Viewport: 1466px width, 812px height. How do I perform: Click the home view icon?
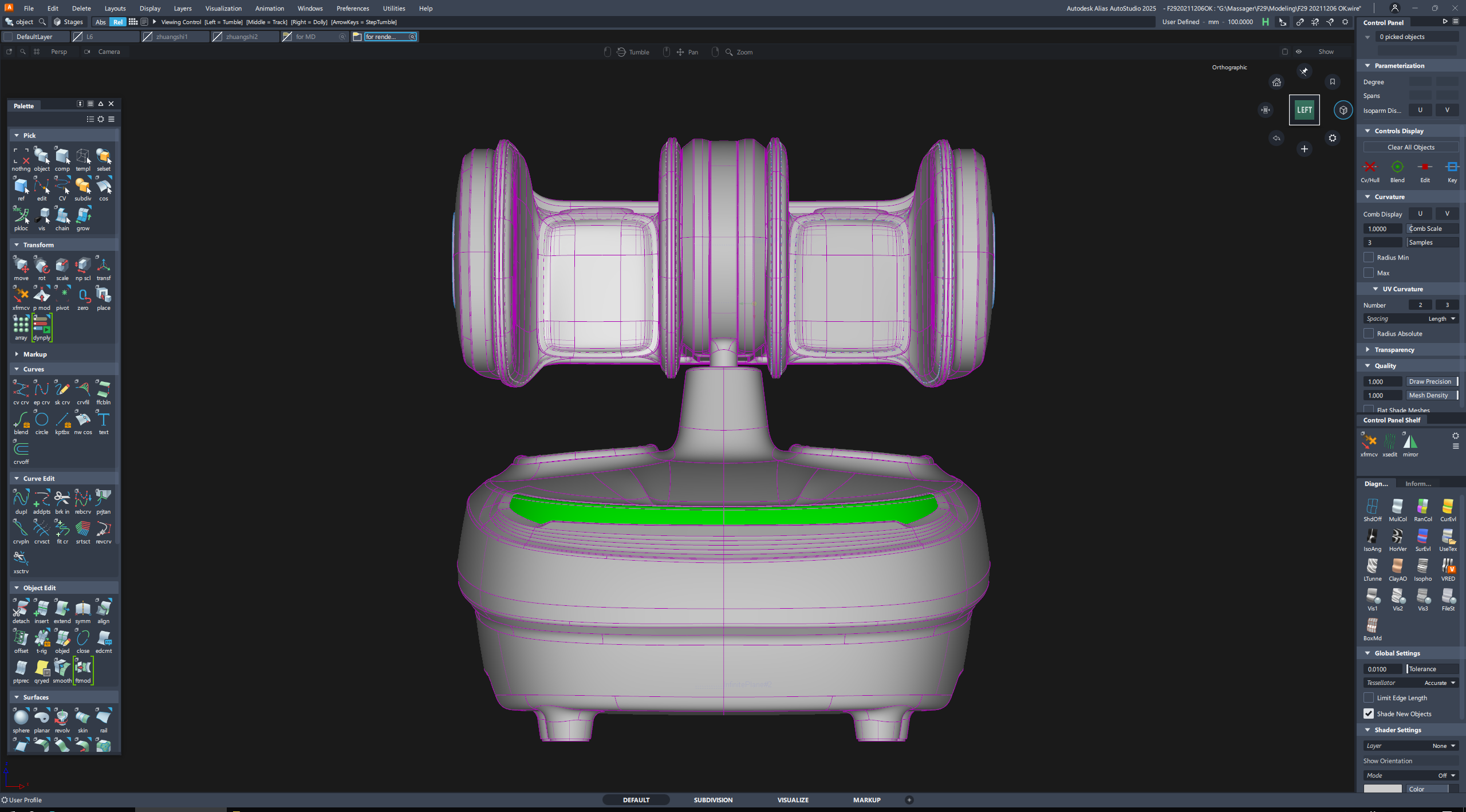coord(1276,82)
